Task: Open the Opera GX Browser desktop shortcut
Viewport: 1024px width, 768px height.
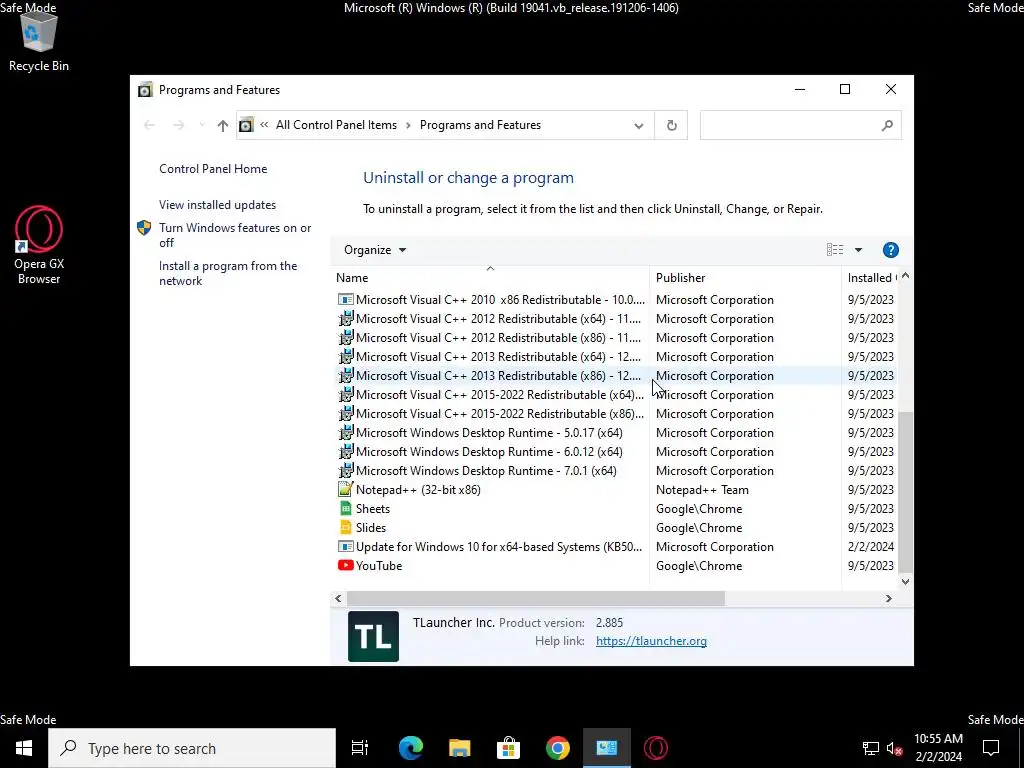Action: (39, 245)
